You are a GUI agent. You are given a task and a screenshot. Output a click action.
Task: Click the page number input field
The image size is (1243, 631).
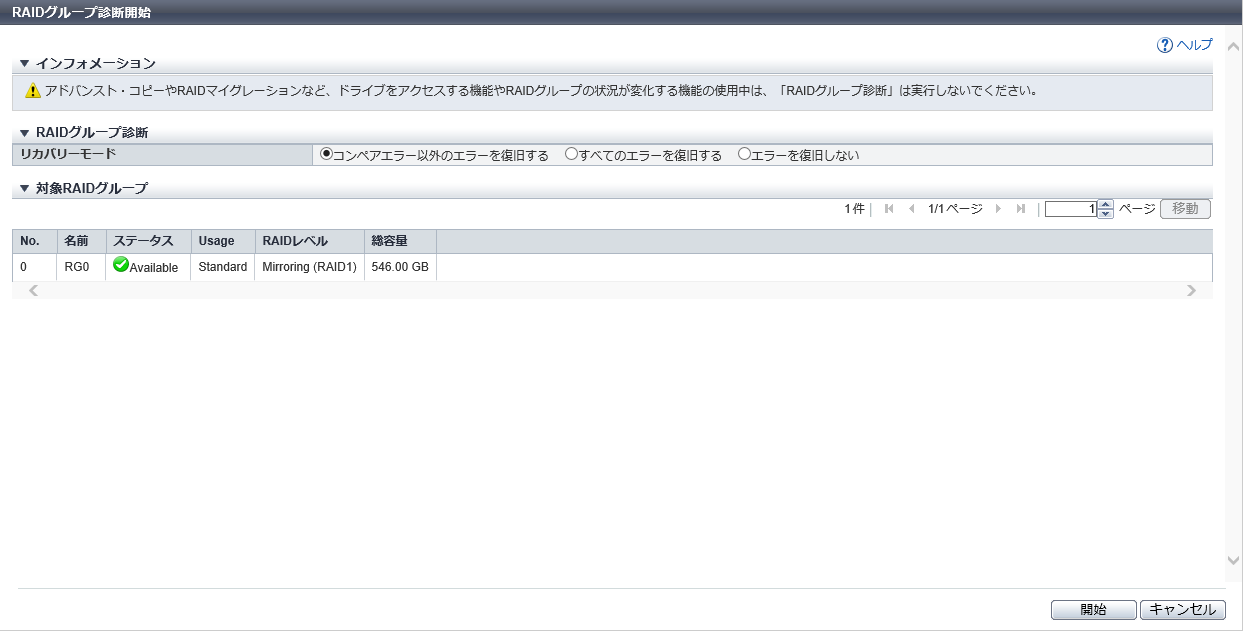[1070, 209]
